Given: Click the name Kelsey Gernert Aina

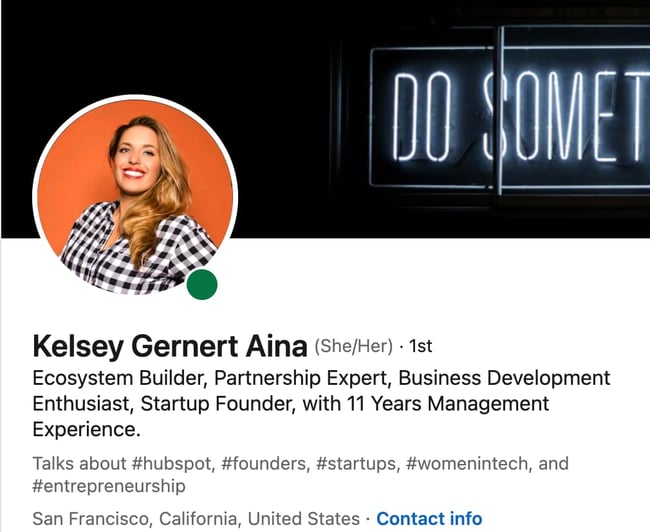Looking at the screenshot, I should [x=169, y=346].
